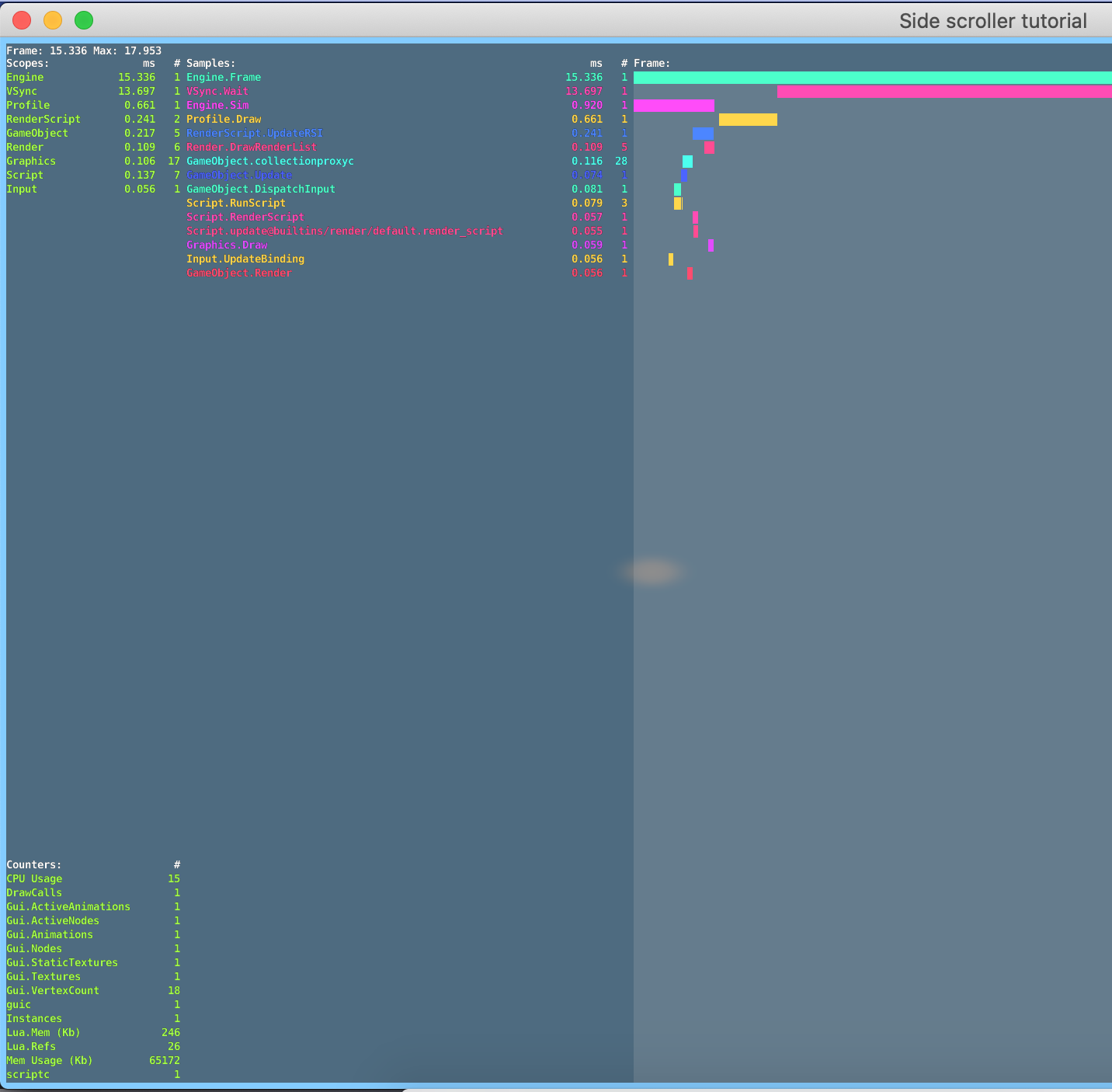Select the VSync scope row
The height and width of the screenshot is (1092, 1112).
click(22, 91)
